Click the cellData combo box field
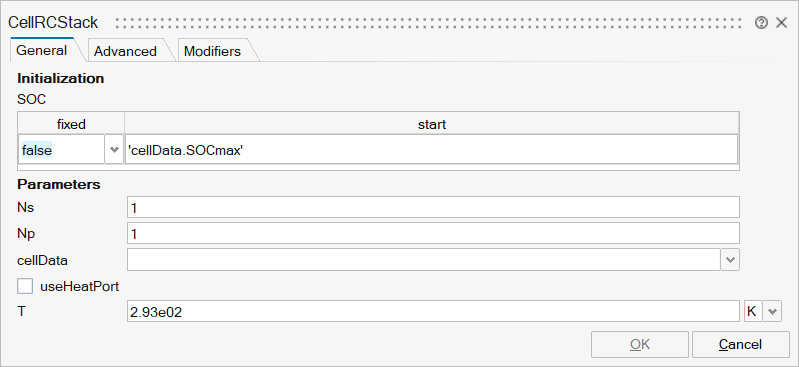 (x=424, y=260)
